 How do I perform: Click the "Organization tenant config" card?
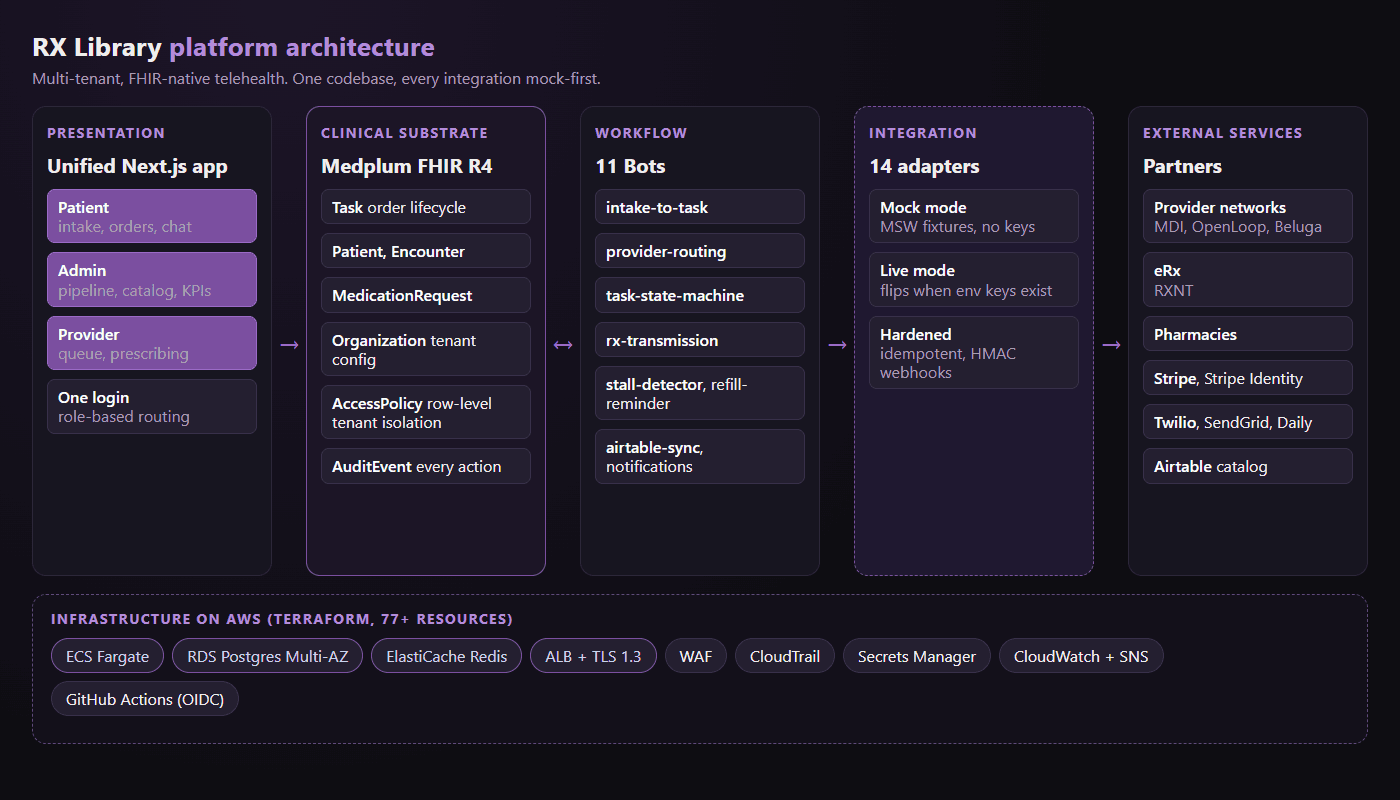tap(426, 349)
